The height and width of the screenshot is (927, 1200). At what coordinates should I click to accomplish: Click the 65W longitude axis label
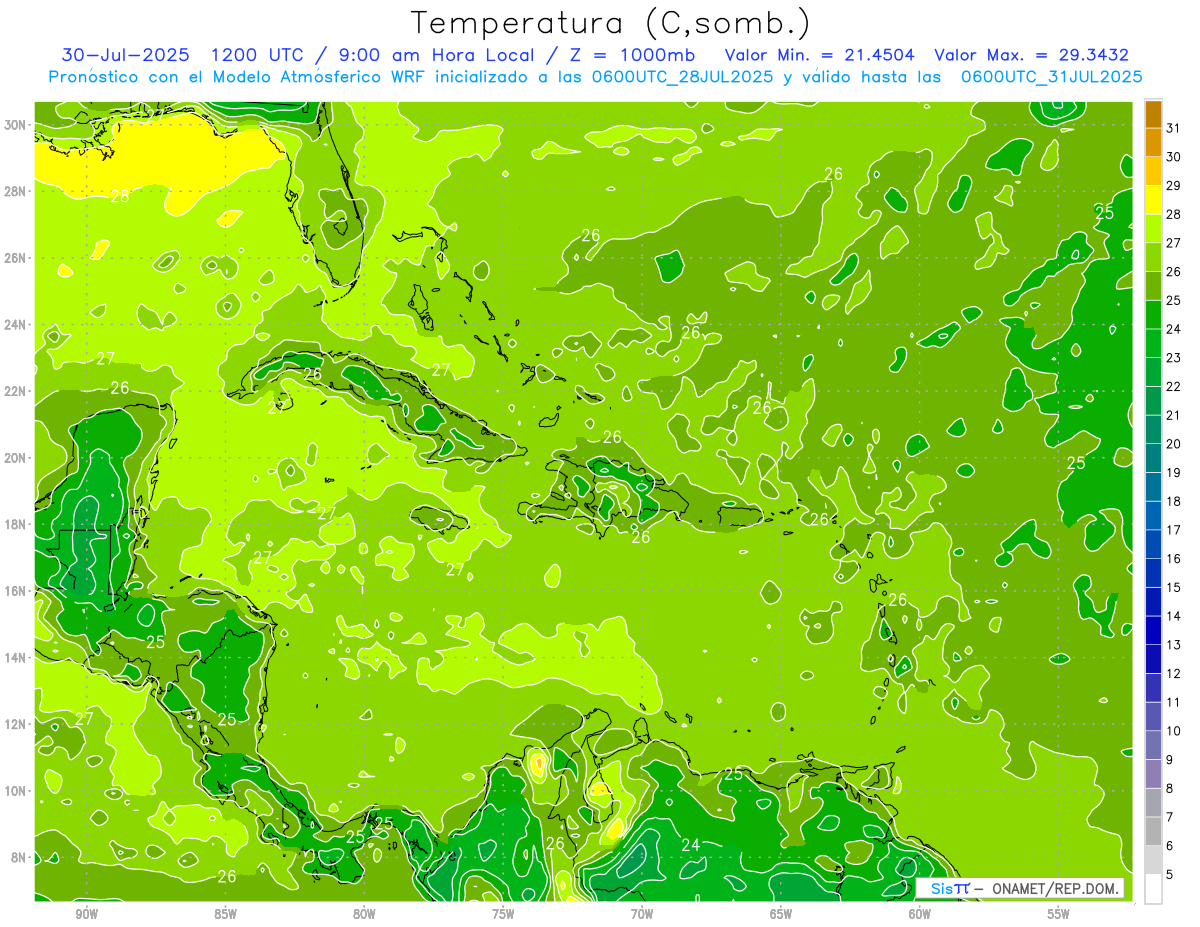point(781,914)
